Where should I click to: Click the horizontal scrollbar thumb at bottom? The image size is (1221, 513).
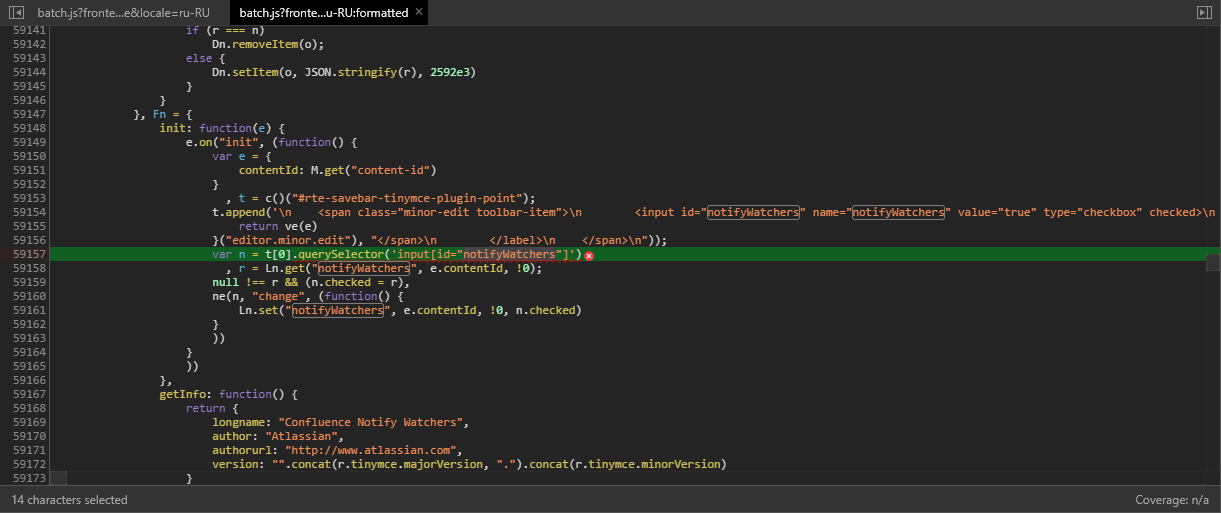click(59, 478)
